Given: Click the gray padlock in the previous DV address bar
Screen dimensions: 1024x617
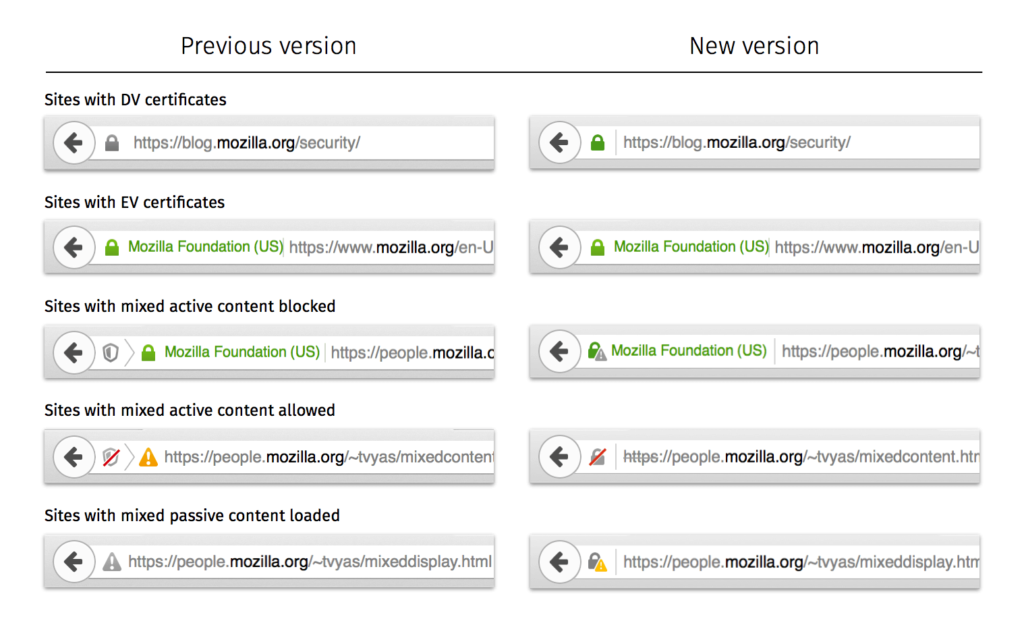Looking at the screenshot, I should point(112,142).
